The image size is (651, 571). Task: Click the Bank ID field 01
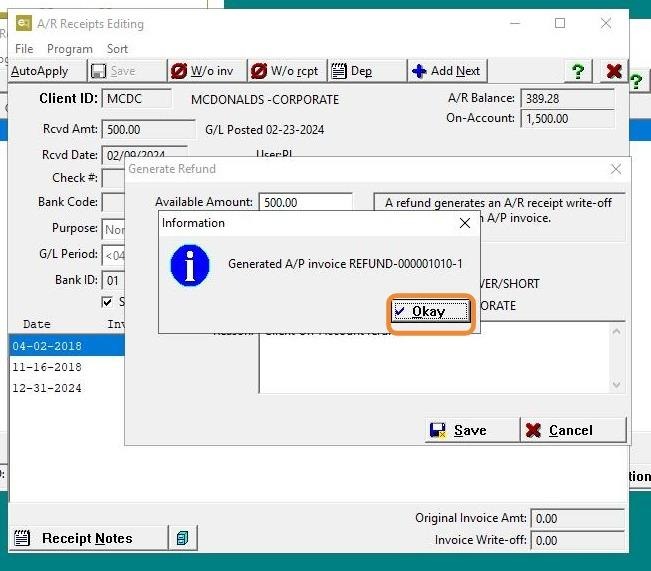(113, 280)
